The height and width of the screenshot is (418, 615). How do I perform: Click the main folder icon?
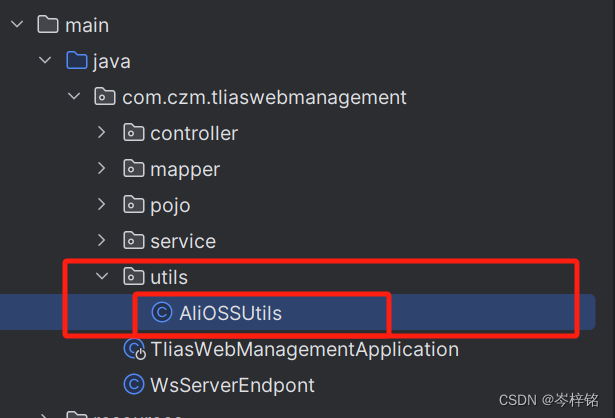pos(48,25)
